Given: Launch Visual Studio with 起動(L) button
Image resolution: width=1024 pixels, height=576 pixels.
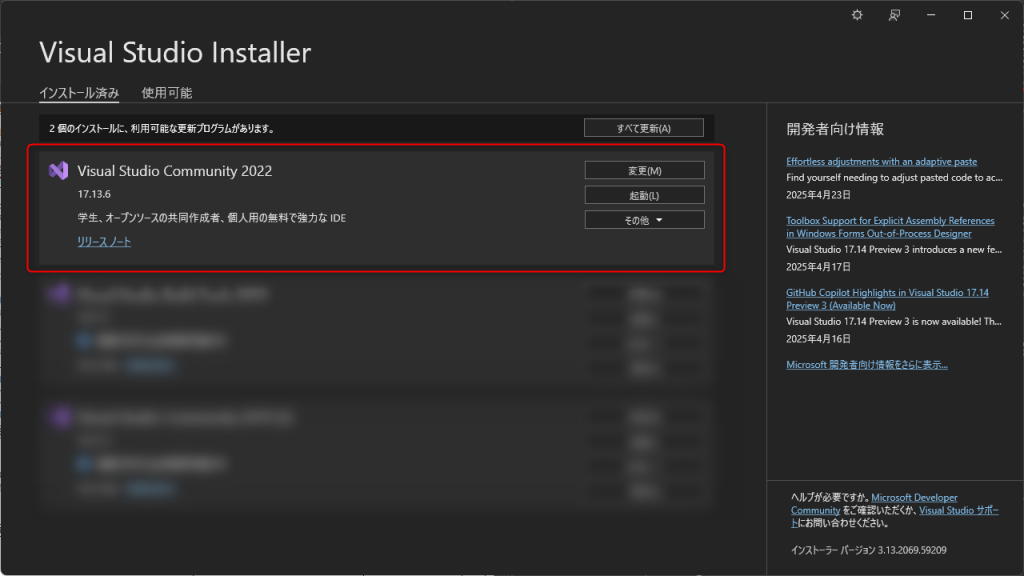Looking at the screenshot, I should coord(644,196).
